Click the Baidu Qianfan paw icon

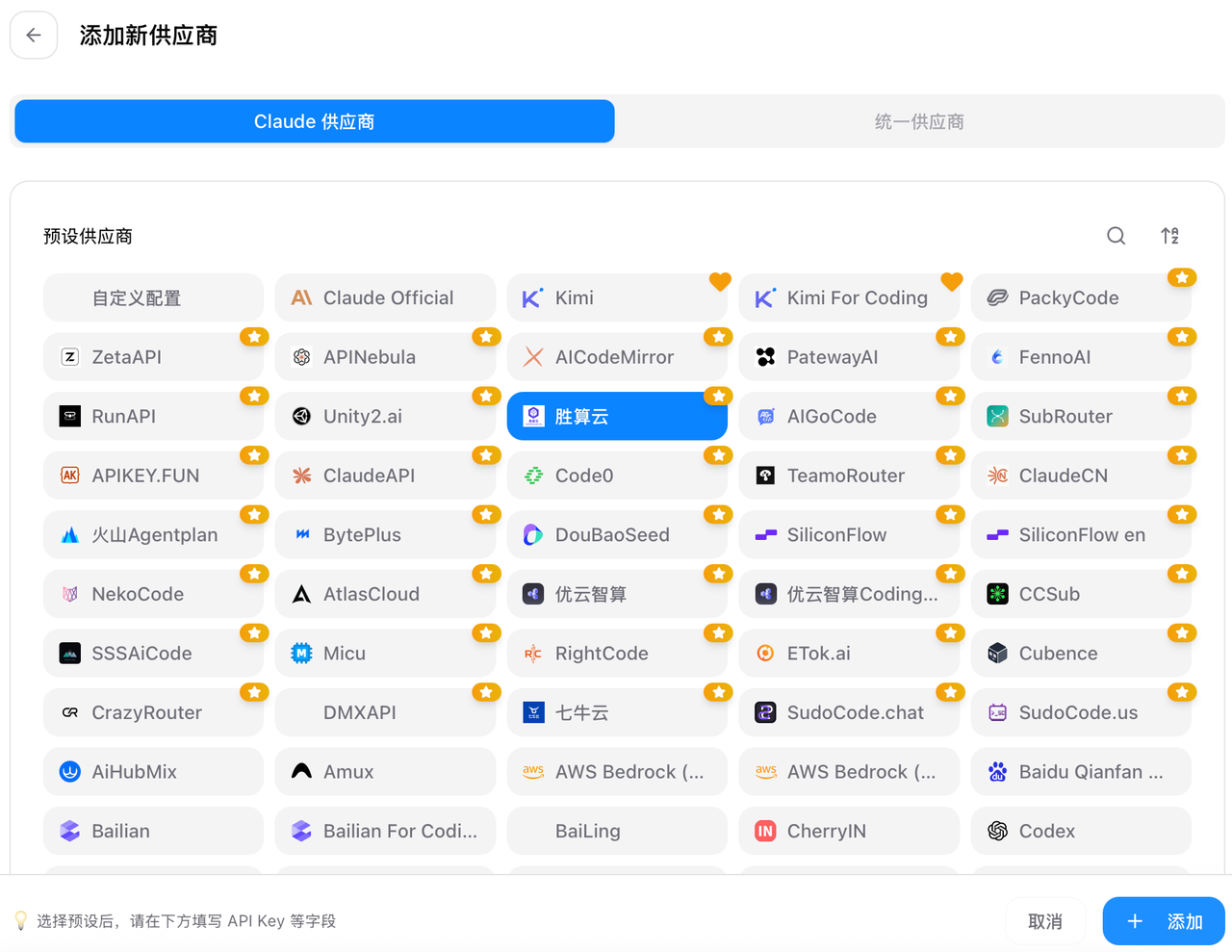998,772
